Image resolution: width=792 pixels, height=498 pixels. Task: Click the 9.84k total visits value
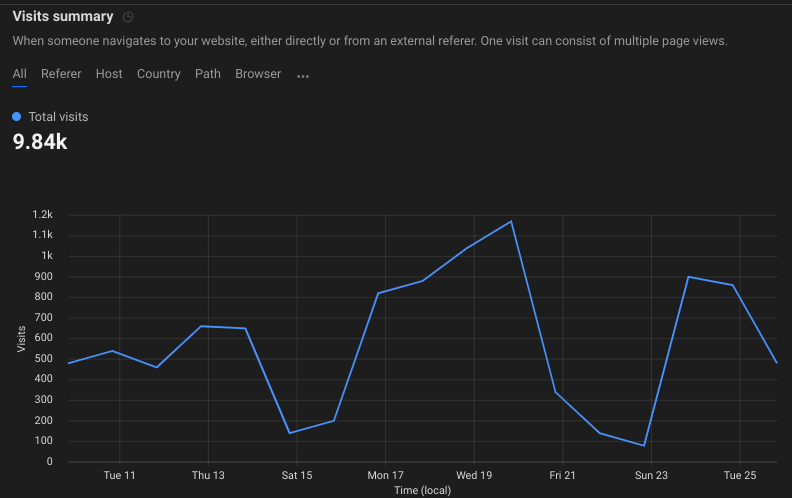(x=40, y=142)
